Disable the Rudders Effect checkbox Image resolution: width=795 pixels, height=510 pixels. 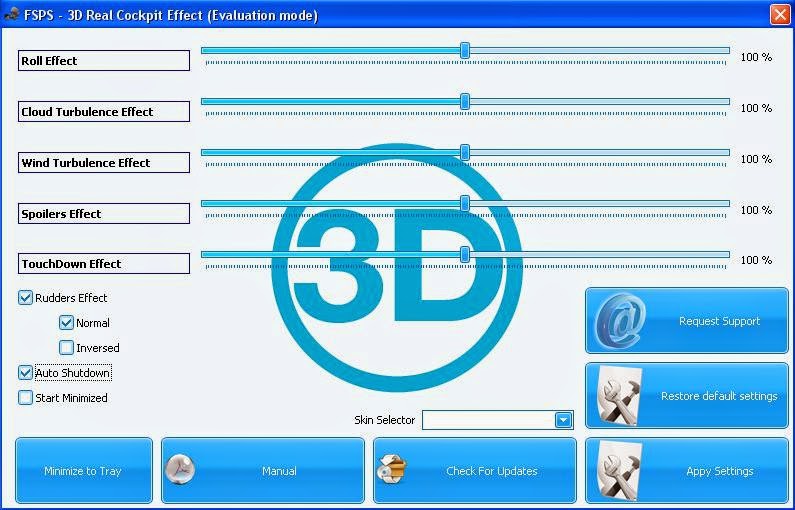25,298
